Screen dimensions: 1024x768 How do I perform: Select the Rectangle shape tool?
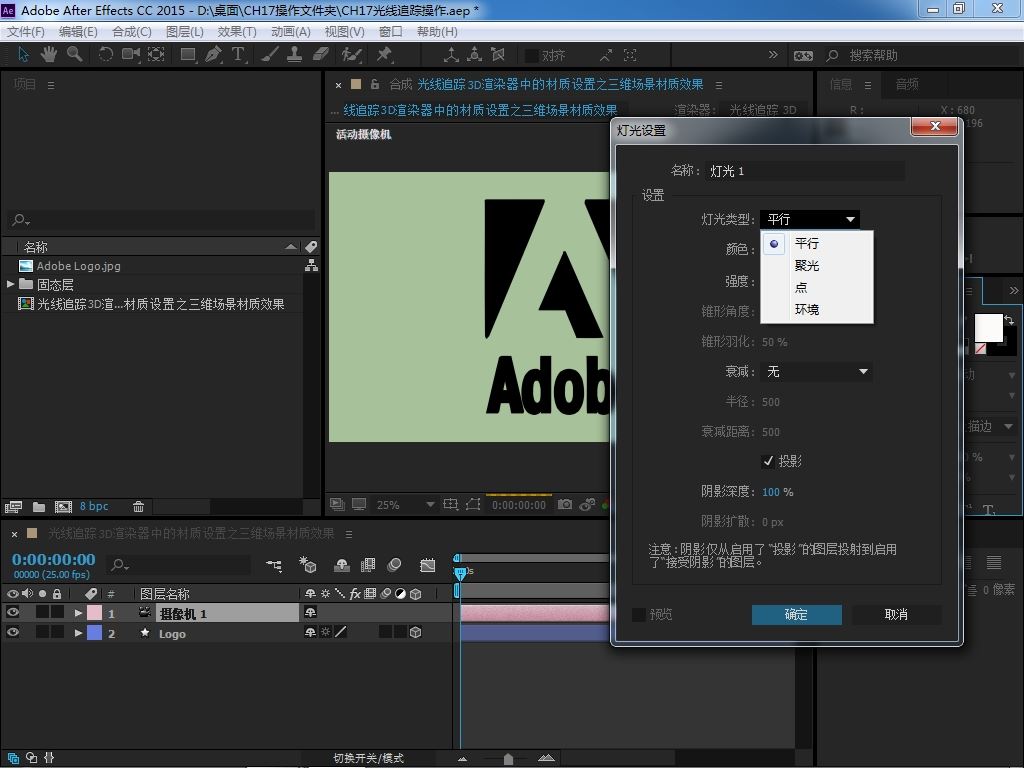(x=188, y=55)
